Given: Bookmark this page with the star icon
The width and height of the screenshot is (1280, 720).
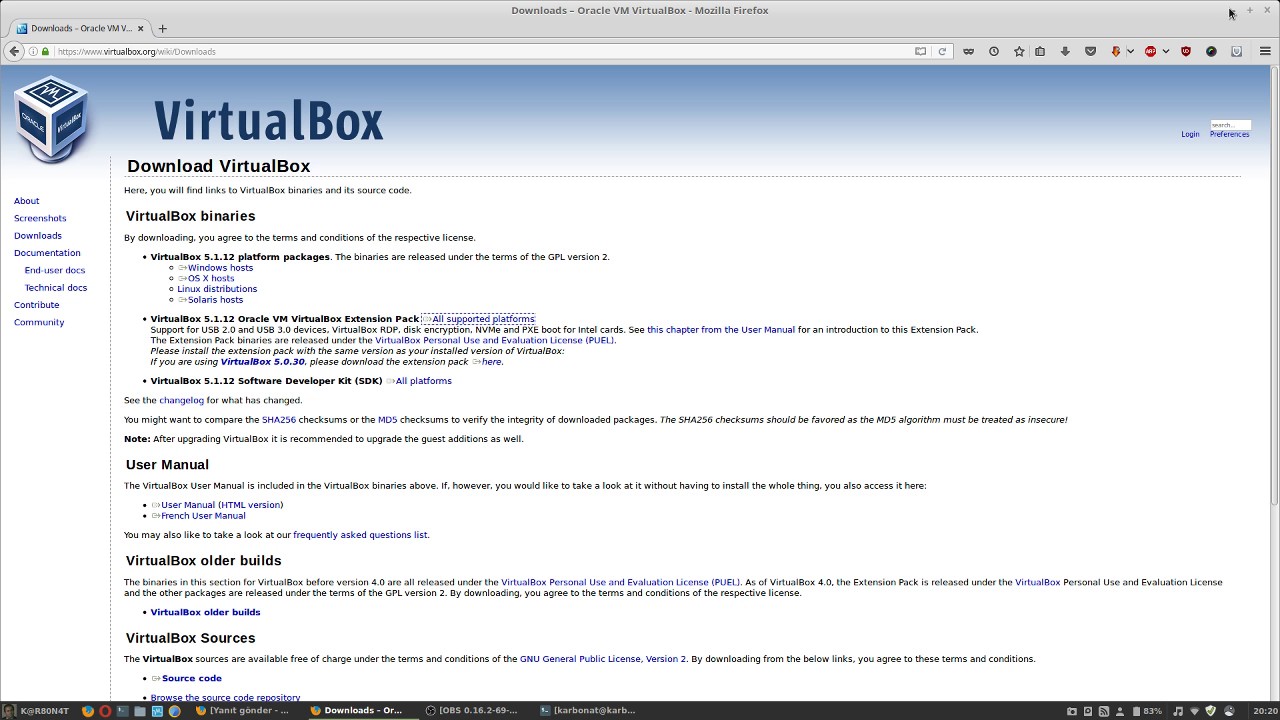Looking at the screenshot, I should [1019, 51].
